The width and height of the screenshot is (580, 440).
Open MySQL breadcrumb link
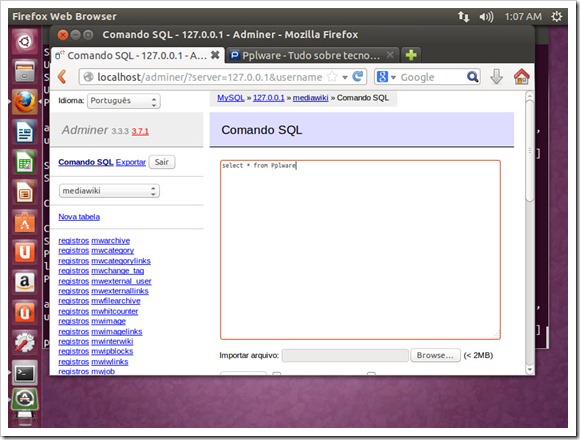[x=231, y=98]
